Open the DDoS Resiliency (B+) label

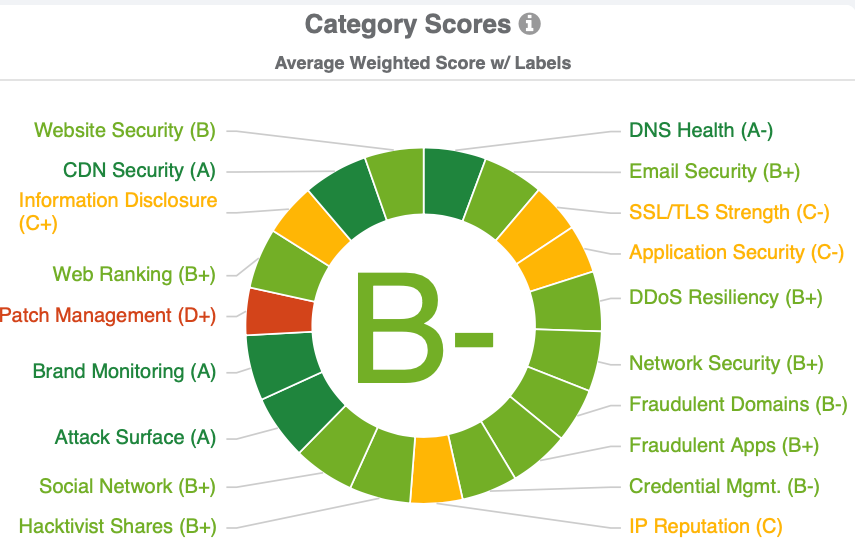click(x=725, y=297)
